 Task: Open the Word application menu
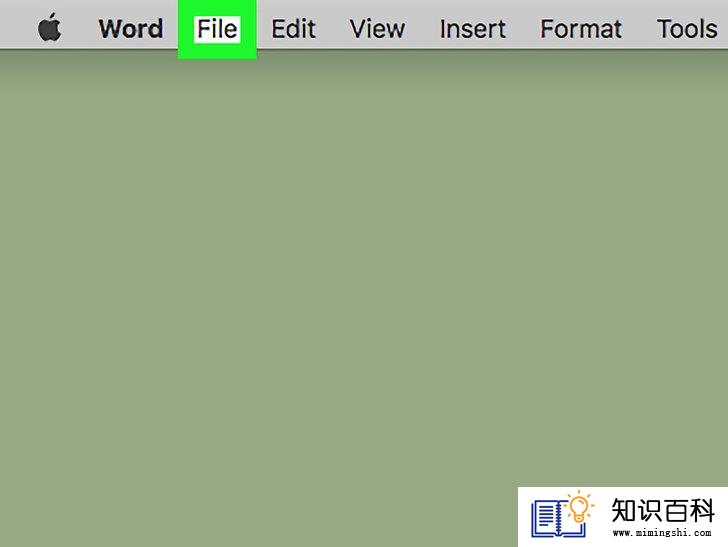click(x=131, y=29)
